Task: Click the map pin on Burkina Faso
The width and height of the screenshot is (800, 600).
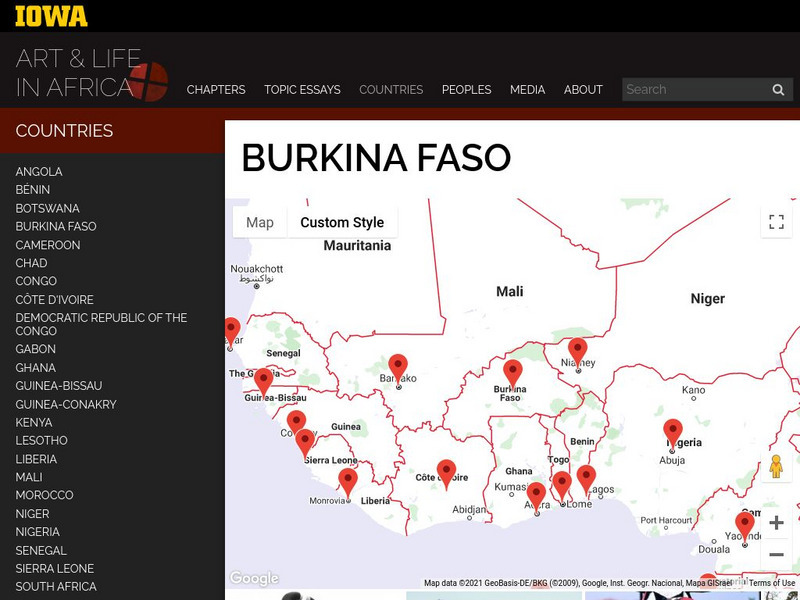Action: point(513,373)
